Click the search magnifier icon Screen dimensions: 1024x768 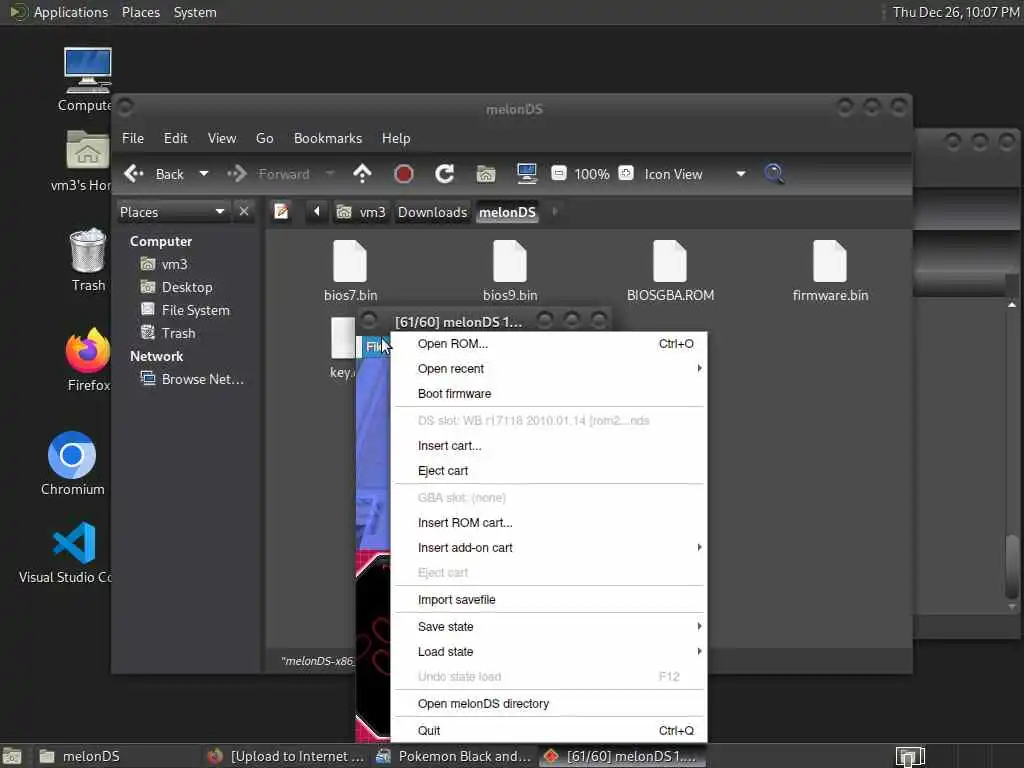point(775,174)
